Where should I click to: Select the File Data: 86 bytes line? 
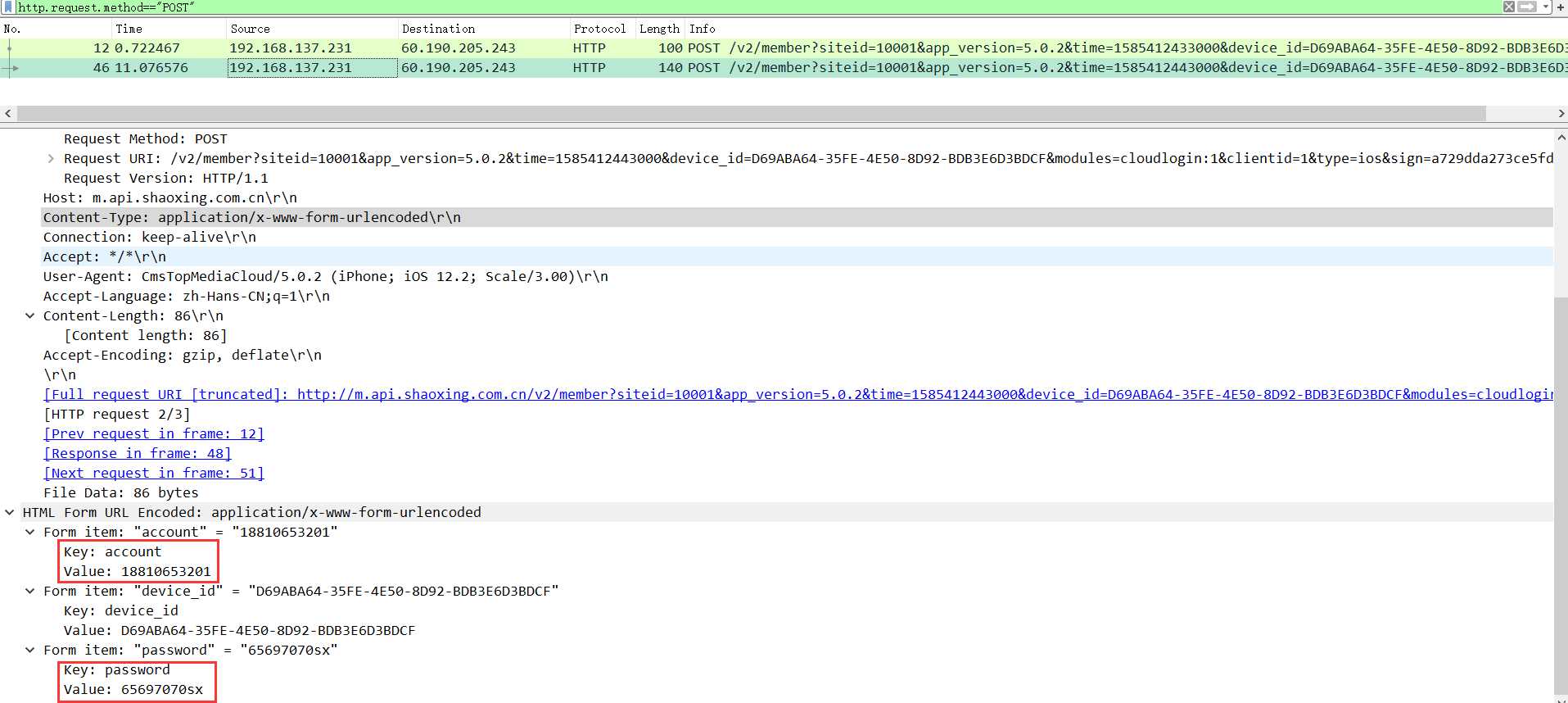(x=121, y=492)
